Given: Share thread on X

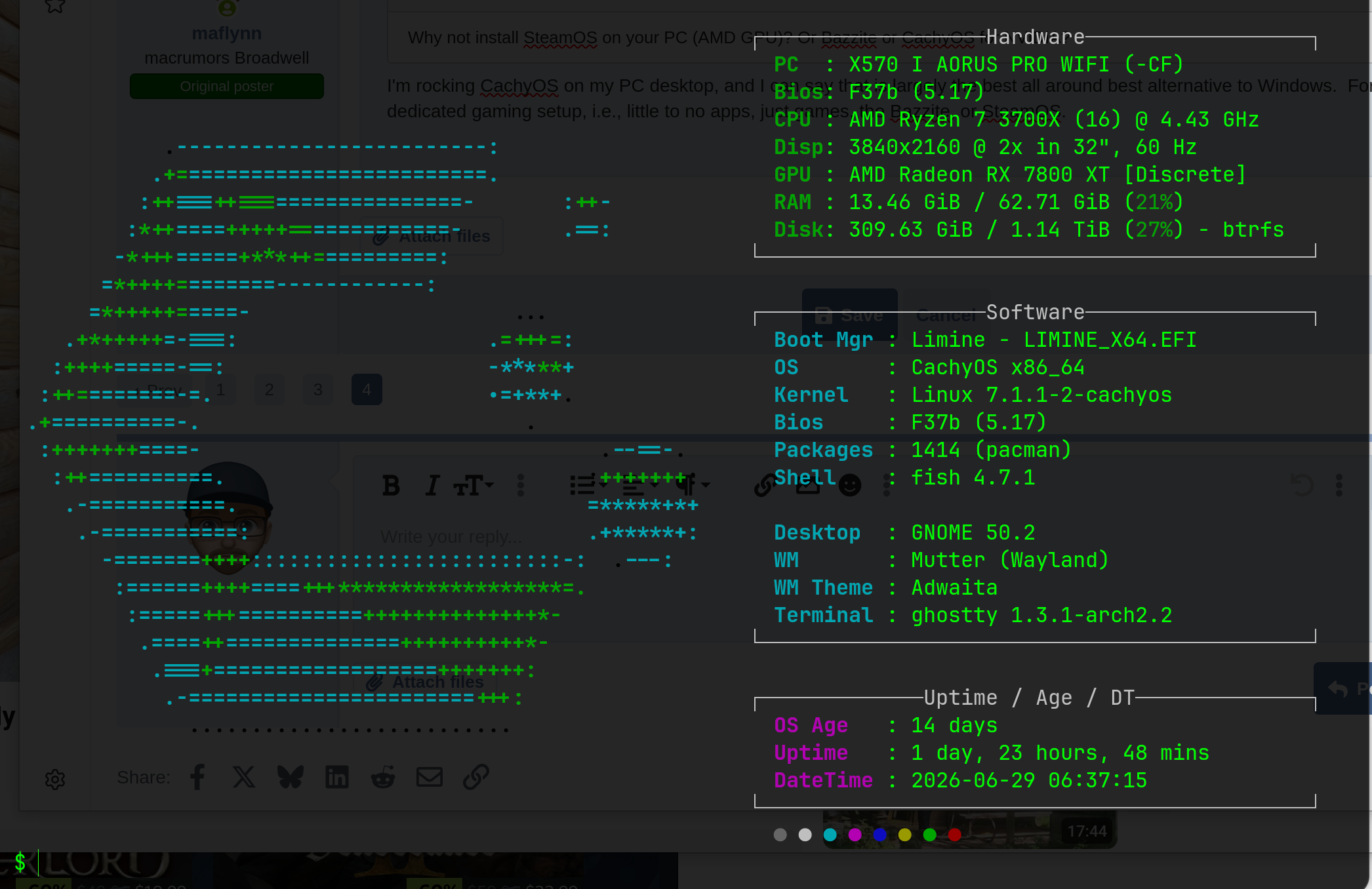Looking at the screenshot, I should pos(244,778).
